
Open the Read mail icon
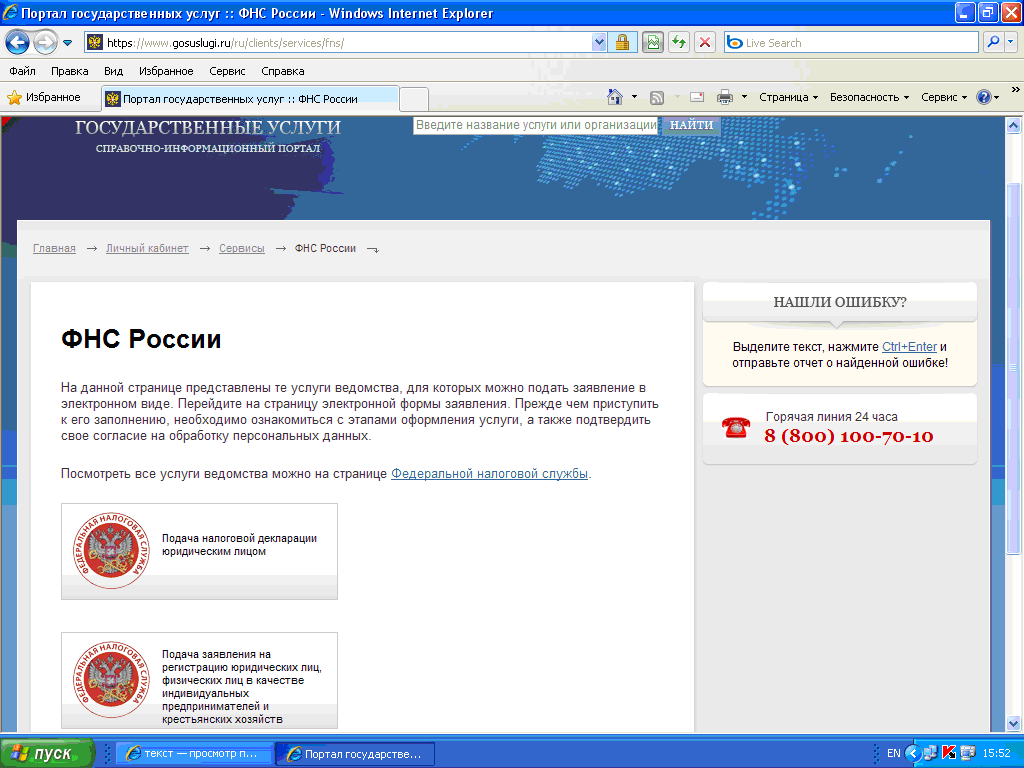(695, 96)
